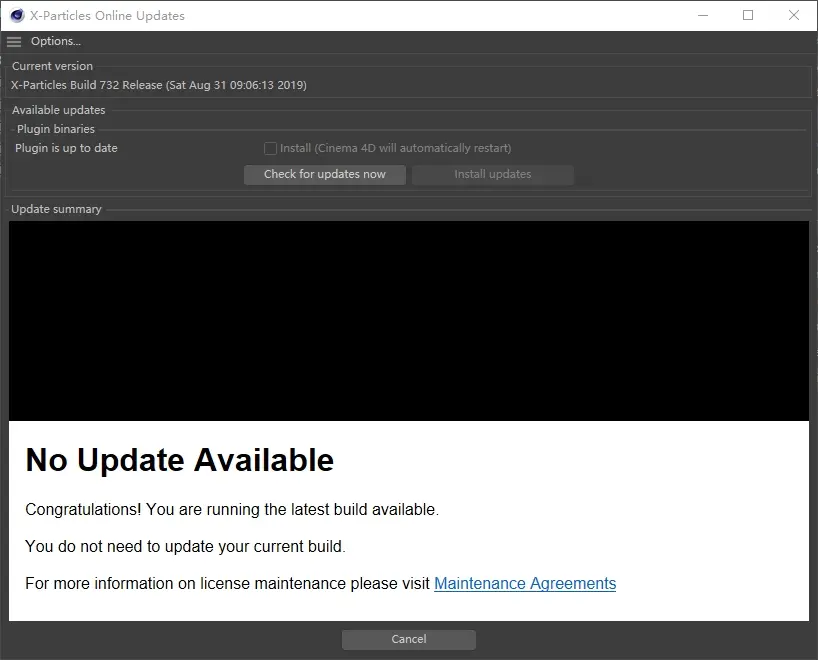Click the No Update Available heading
Image resolution: width=818 pixels, height=660 pixels.
click(x=179, y=460)
